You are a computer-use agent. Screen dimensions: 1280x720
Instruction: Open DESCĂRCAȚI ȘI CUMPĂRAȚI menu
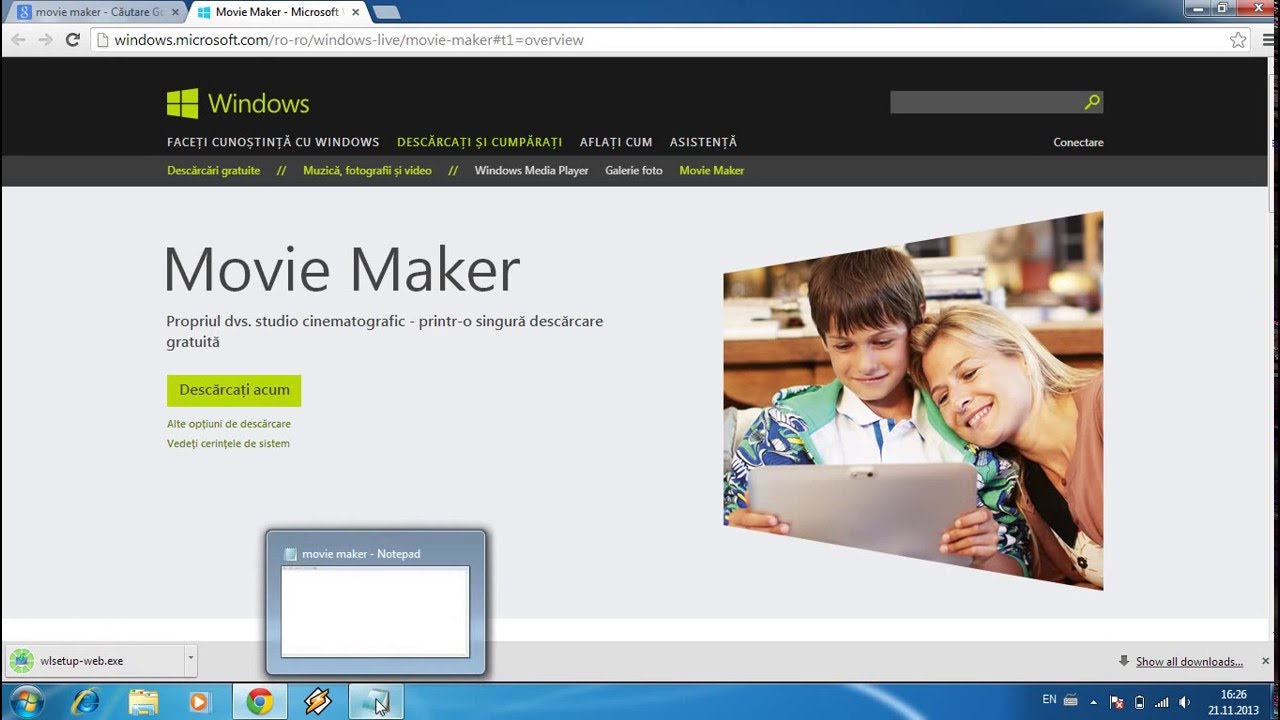coord(480,142)
